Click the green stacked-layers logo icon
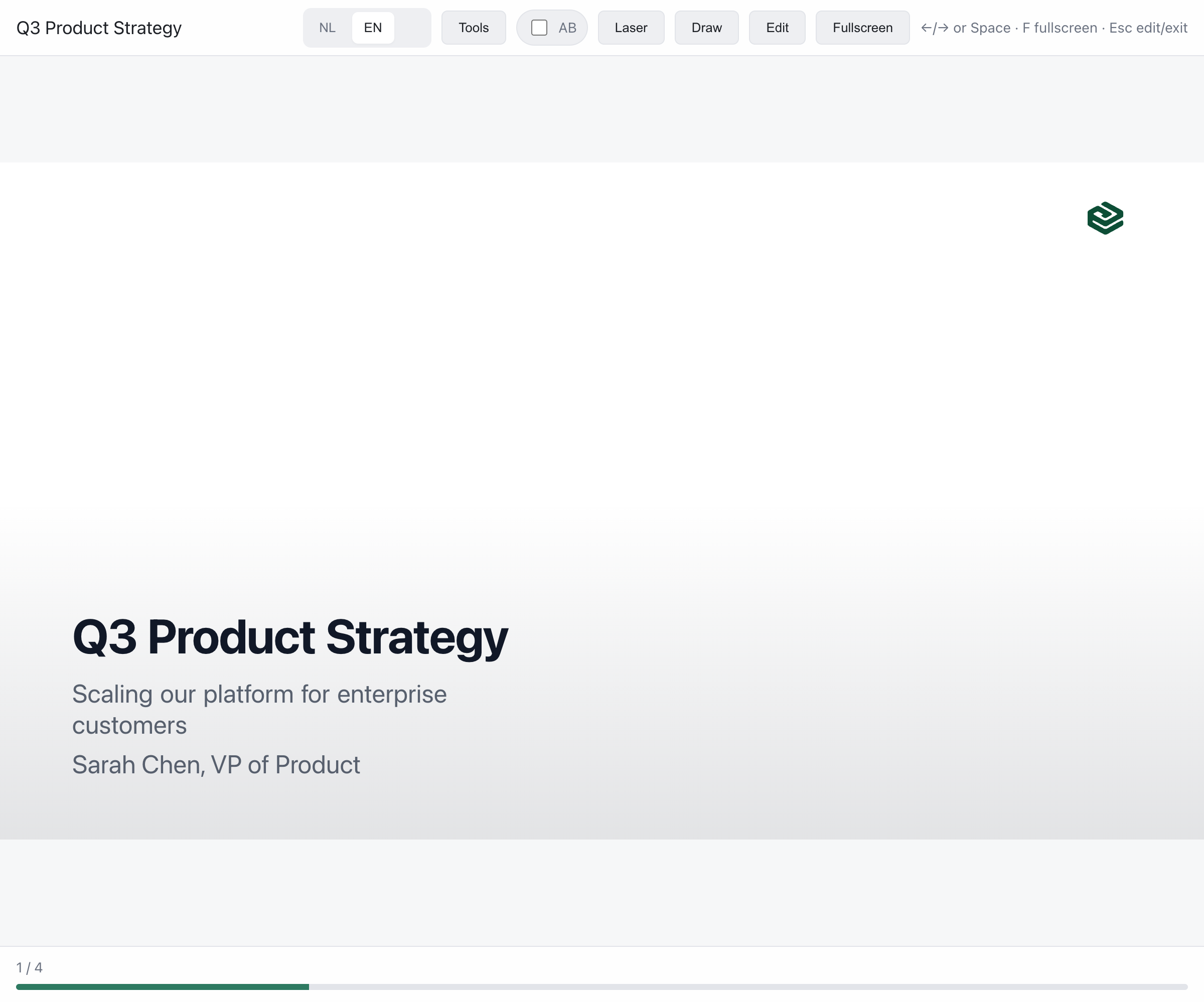Image resolution: width=1204 pixels, height=1002 pixels. pyautogui.click(x=1105, y=218)
